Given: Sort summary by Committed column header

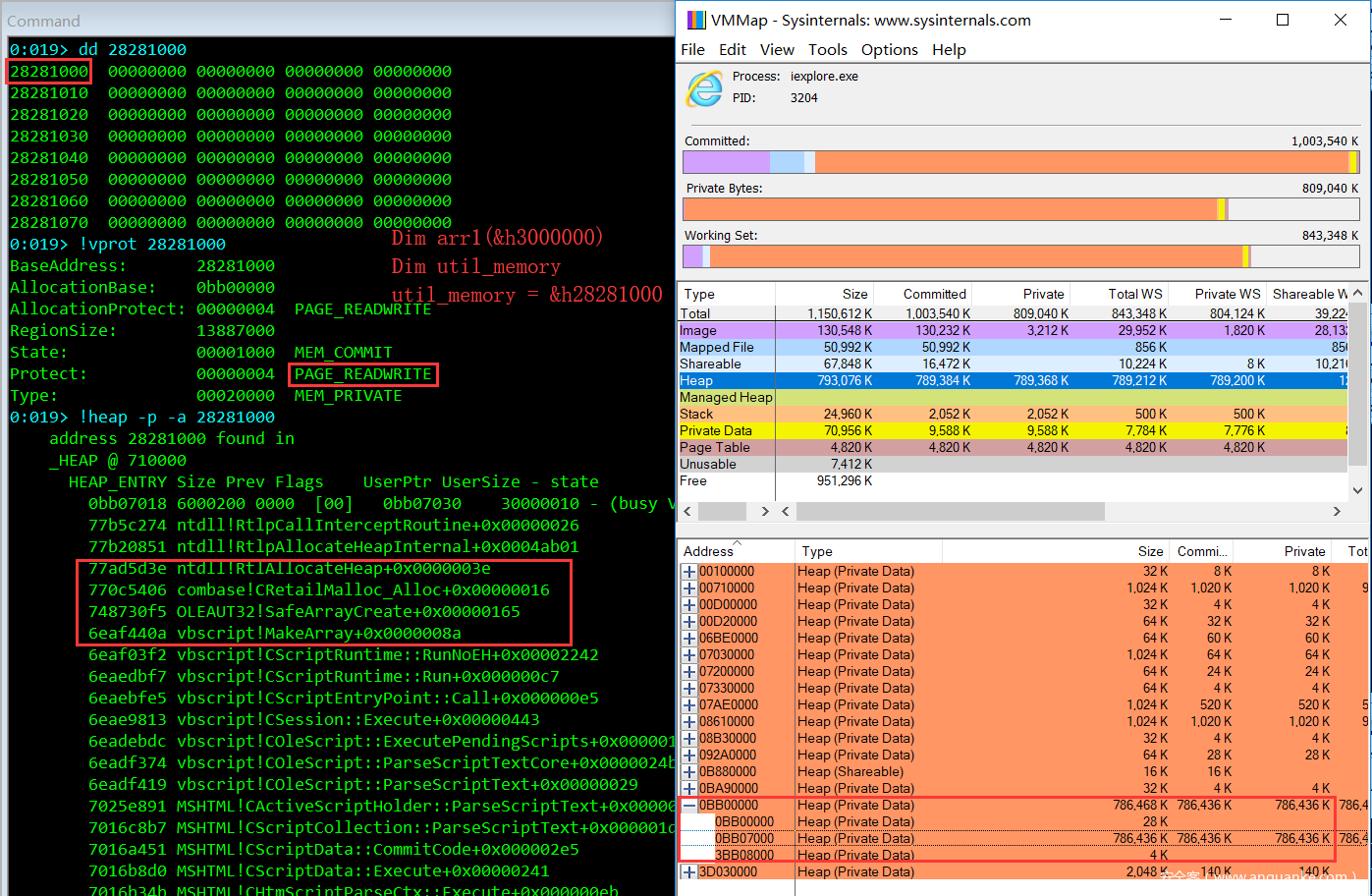Looking at the screenshot, I should coord(934,294).
